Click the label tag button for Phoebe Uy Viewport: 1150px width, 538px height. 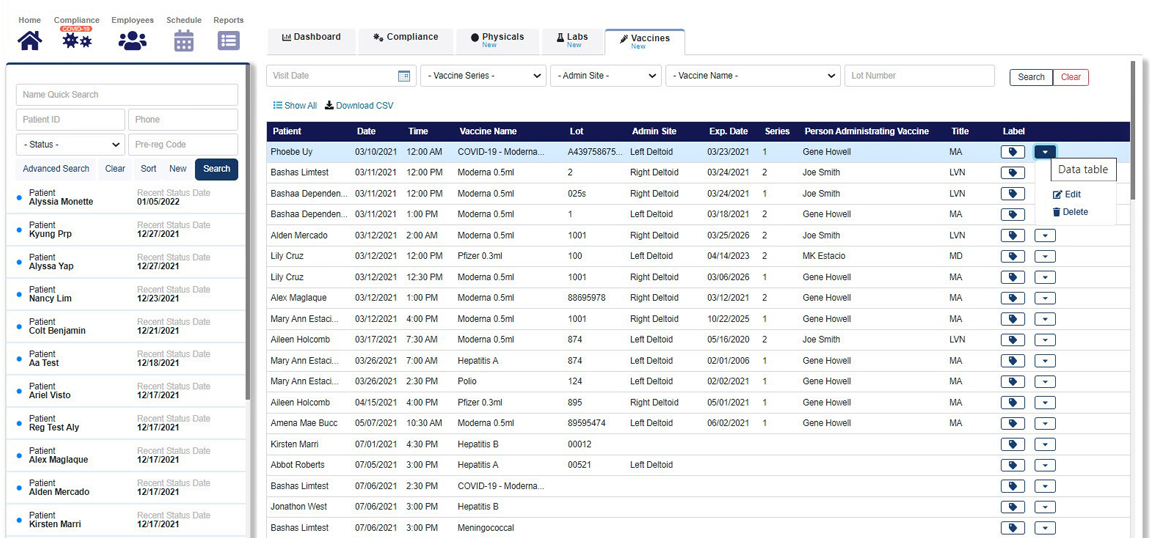click(x=1012, y=152)
